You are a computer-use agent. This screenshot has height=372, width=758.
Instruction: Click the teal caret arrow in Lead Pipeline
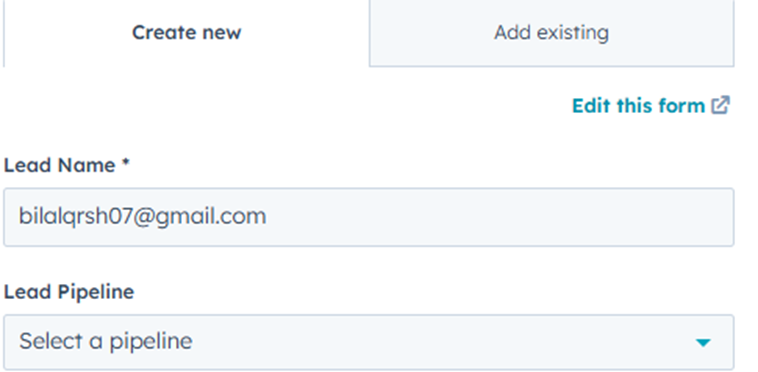[x=703, y=343]
